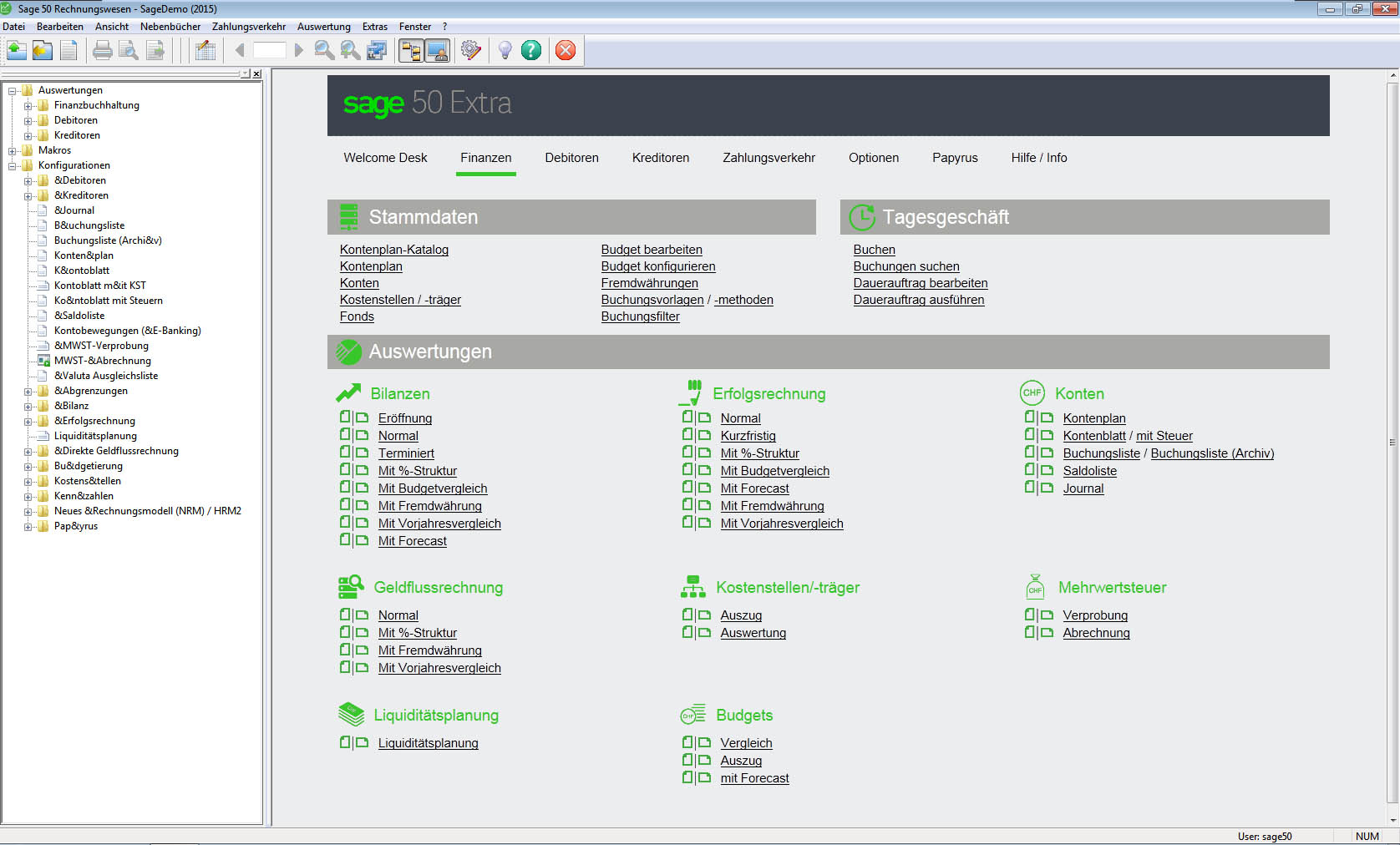This screenshot has width=1400, height=845.
Task: Click the green trend arrow Bilanzen icon
Action: pos(348,392)
